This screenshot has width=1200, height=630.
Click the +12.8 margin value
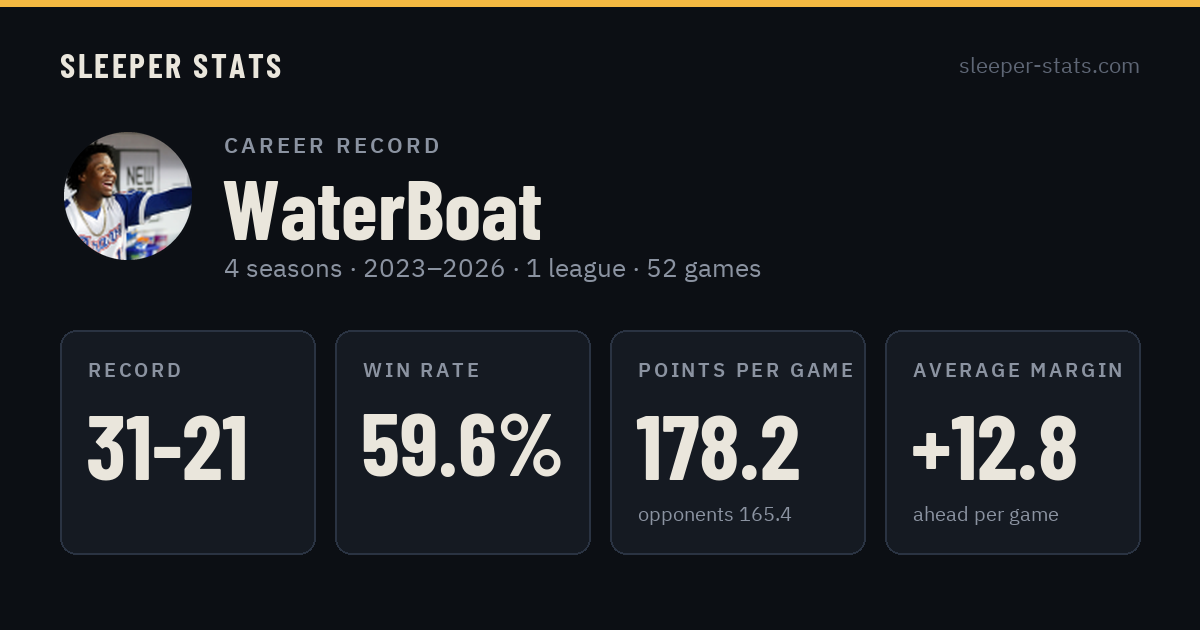[995, 448]
